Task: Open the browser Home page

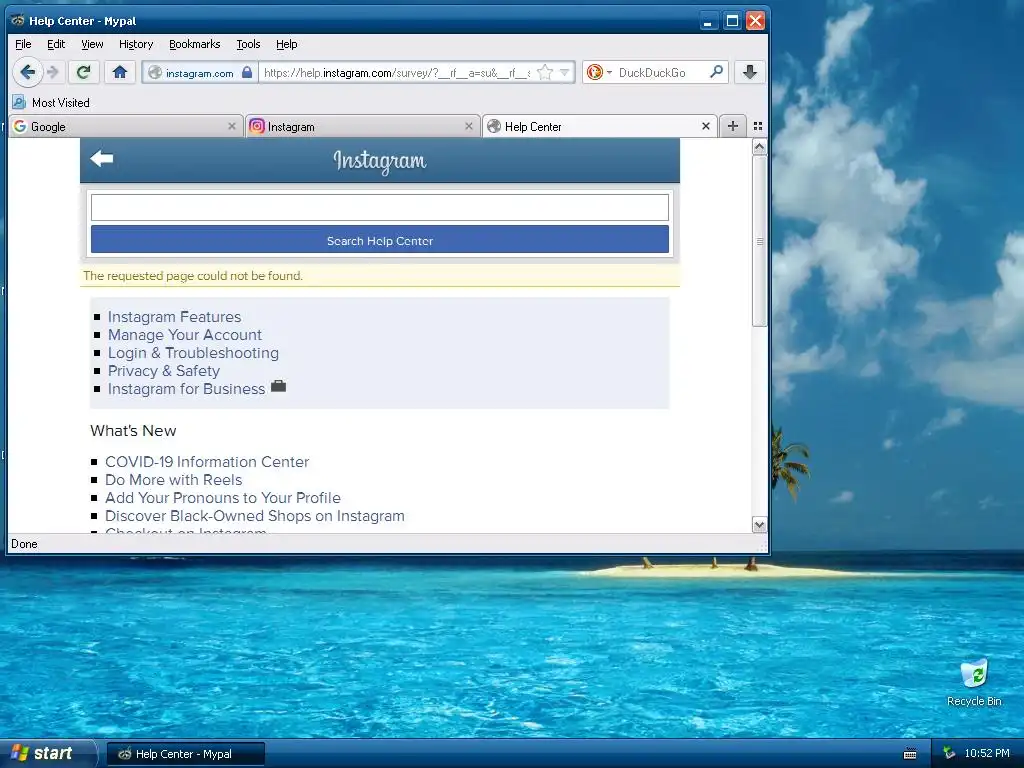Action: (120, 72)
